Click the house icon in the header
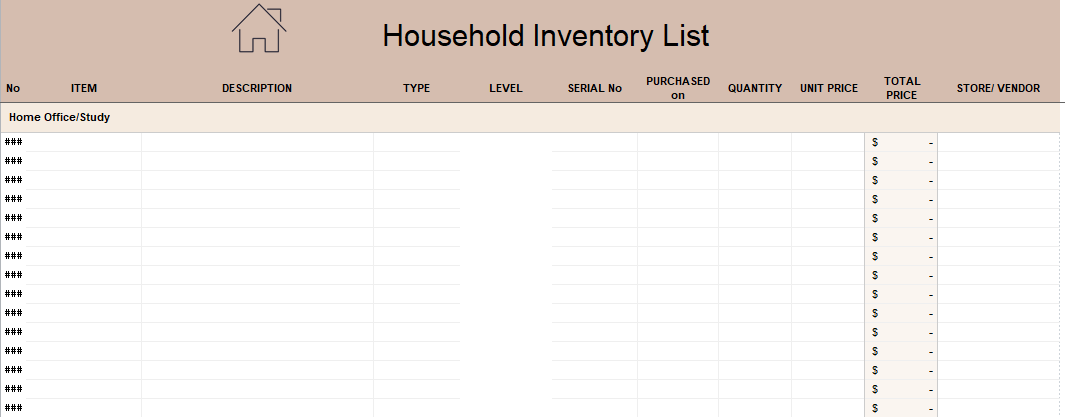Image resolution: width=1065 pixels, height=417 pixels. [259, 28]
